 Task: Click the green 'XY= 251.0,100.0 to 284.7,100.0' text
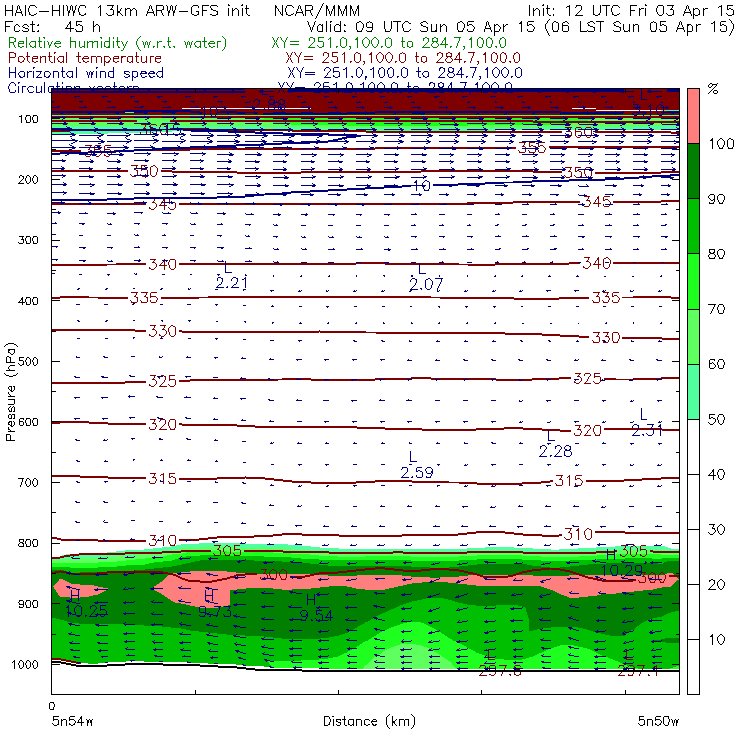point(389,43)
